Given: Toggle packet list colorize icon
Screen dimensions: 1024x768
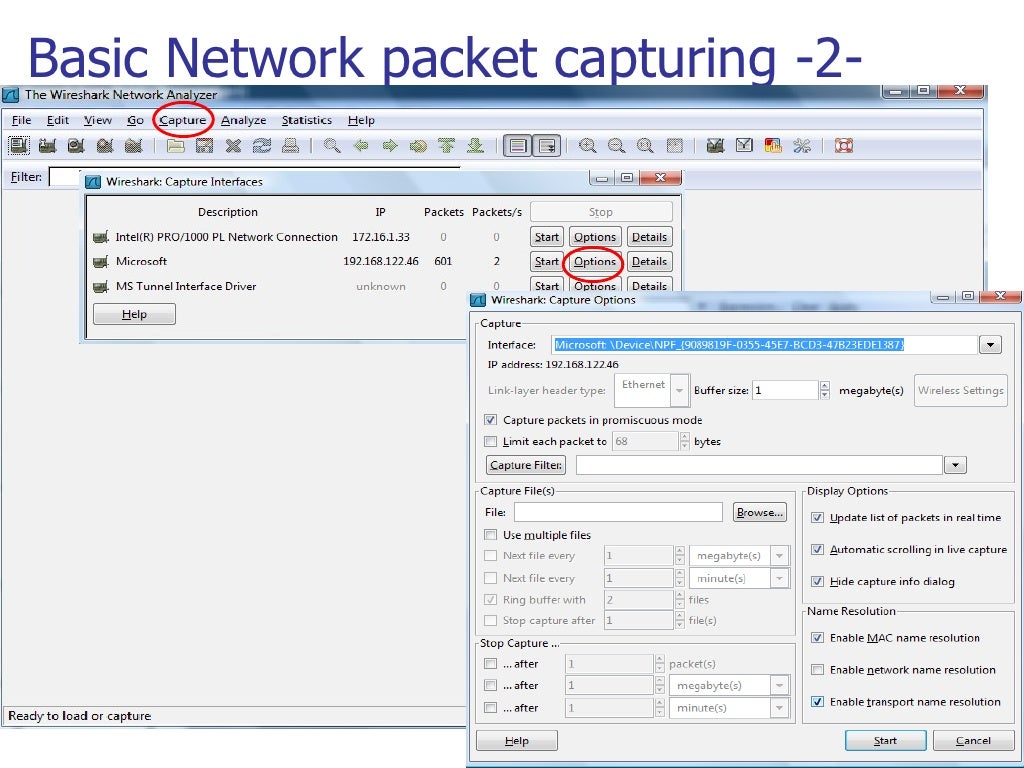Looking at the screenshot, I should tap(517, 145).
